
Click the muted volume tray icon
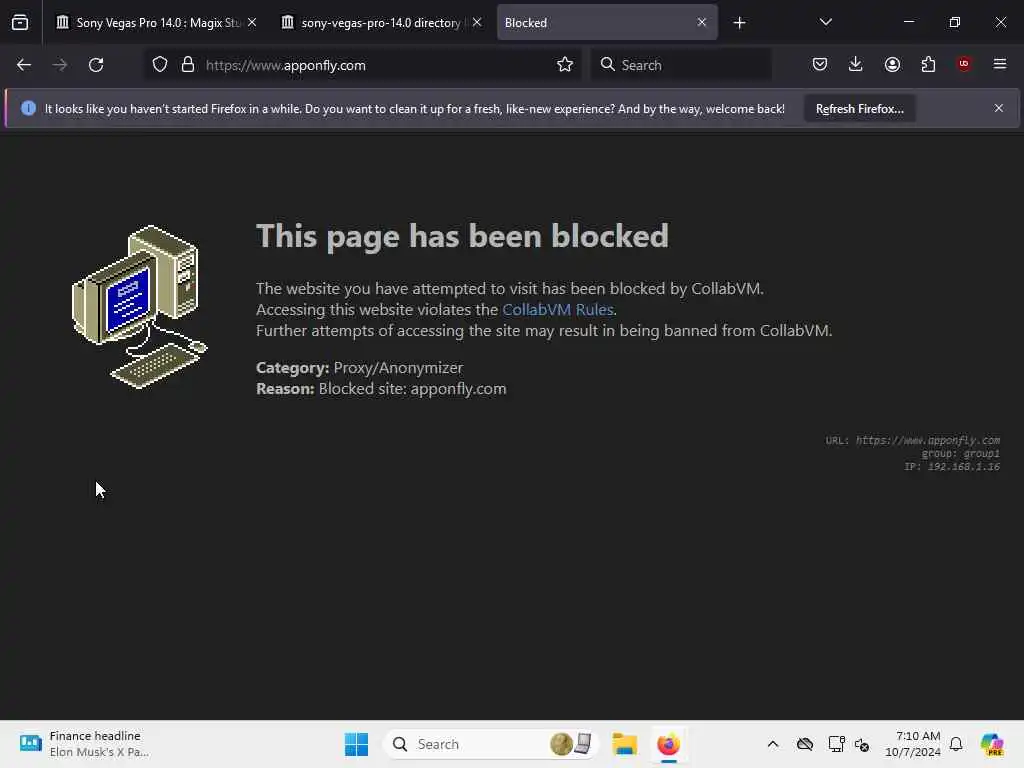[862, 744]
